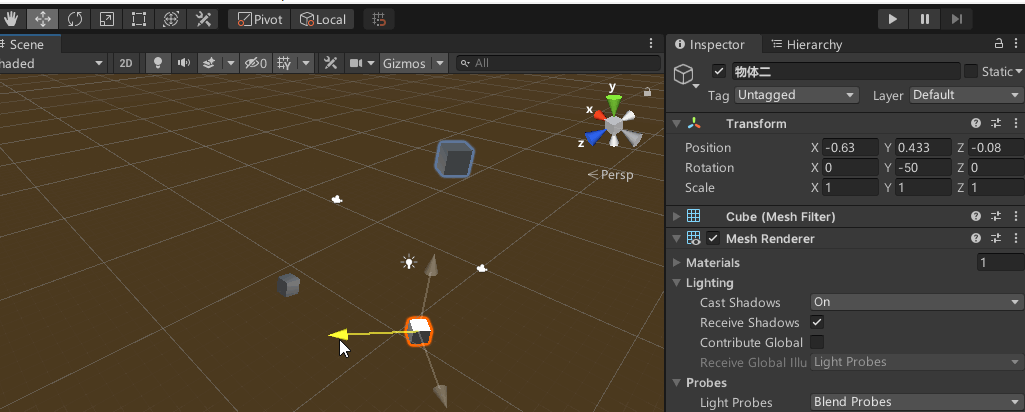1025x412 pixels.
Task: Disable the Mesh Renderer checkbox
Action: 713,239
